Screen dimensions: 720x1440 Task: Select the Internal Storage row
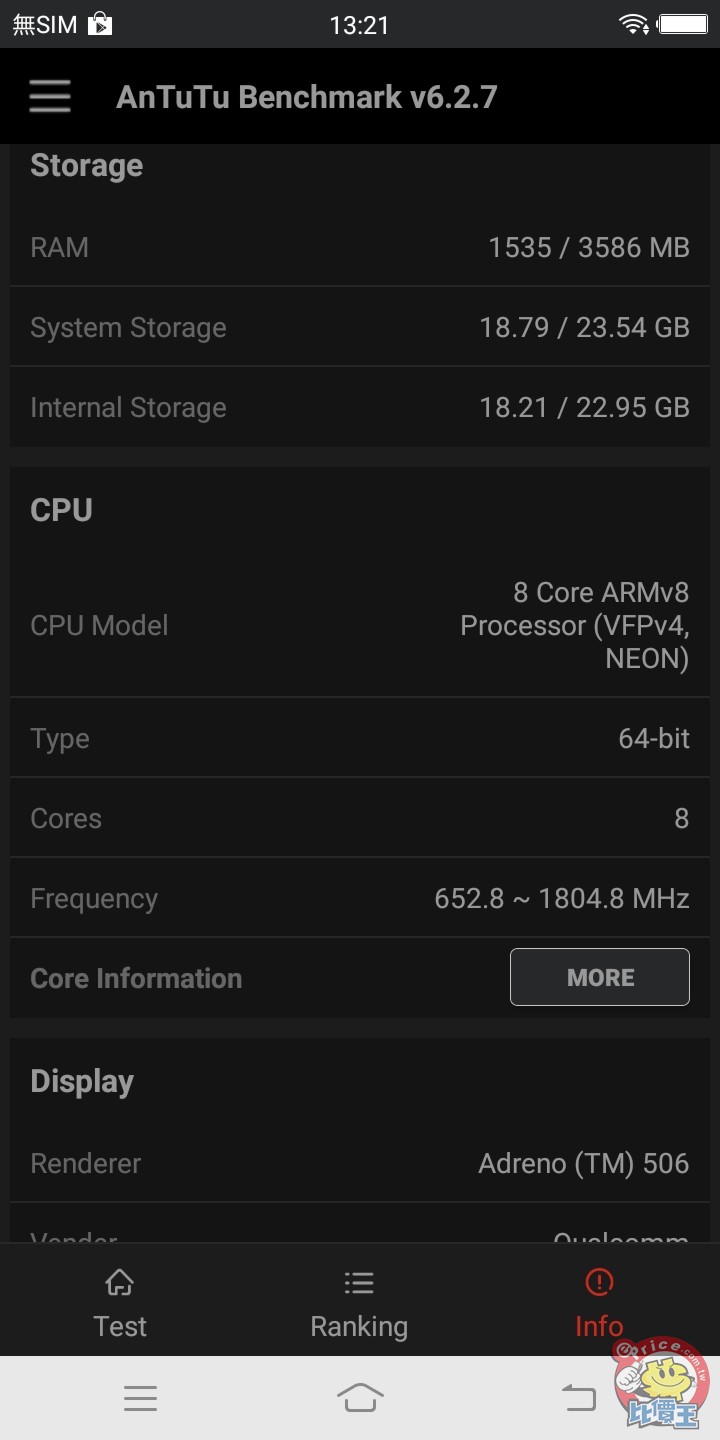click(360, 407)
